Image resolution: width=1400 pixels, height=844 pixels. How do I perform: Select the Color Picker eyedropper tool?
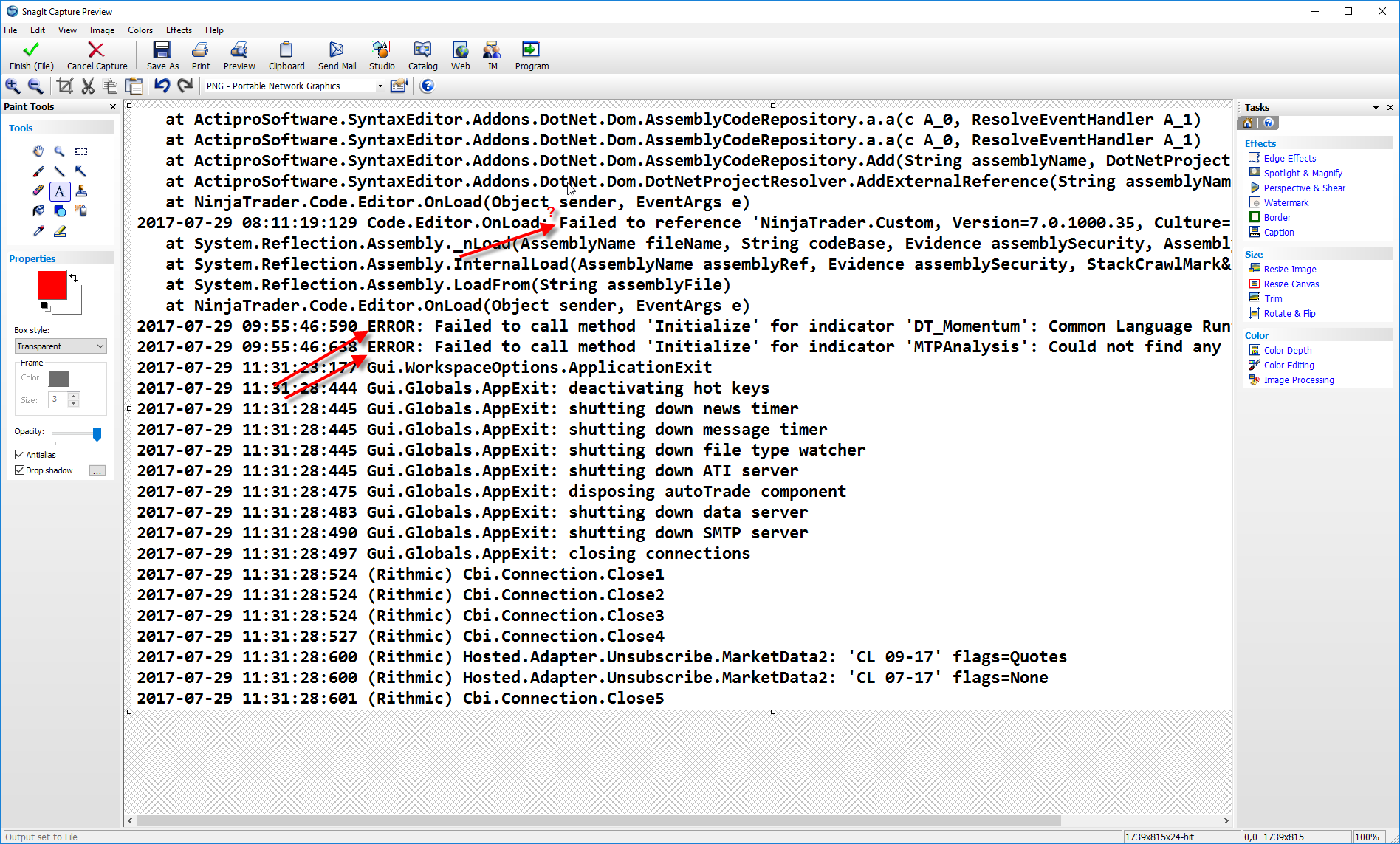coord(38,231)
